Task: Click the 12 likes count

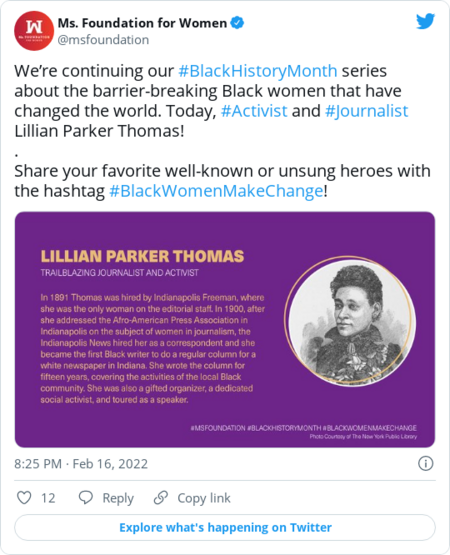Action: coord(48,498)
